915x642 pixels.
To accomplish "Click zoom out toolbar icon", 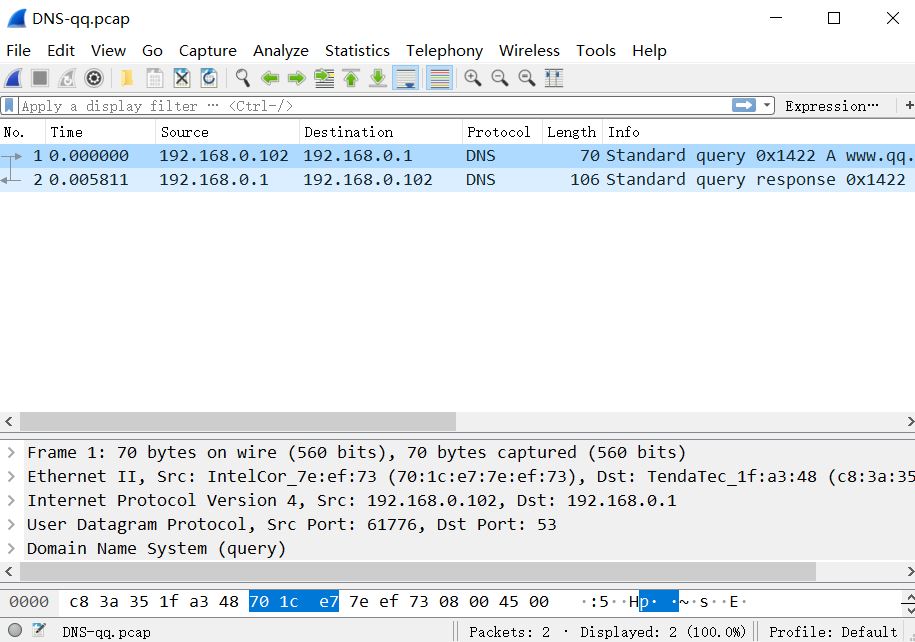I will (500, 78).
